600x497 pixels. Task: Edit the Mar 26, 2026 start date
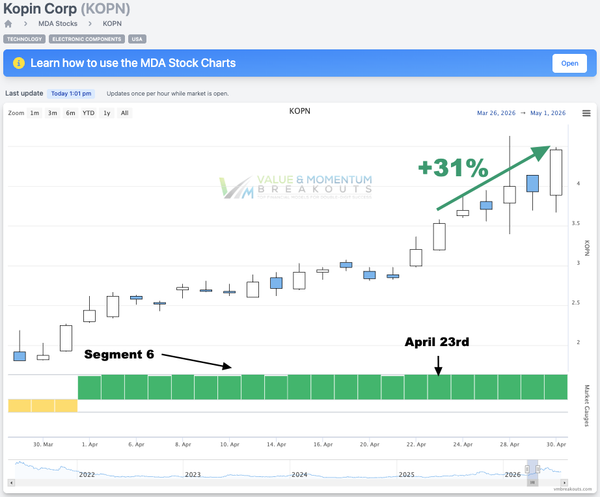tap(496, 113)
